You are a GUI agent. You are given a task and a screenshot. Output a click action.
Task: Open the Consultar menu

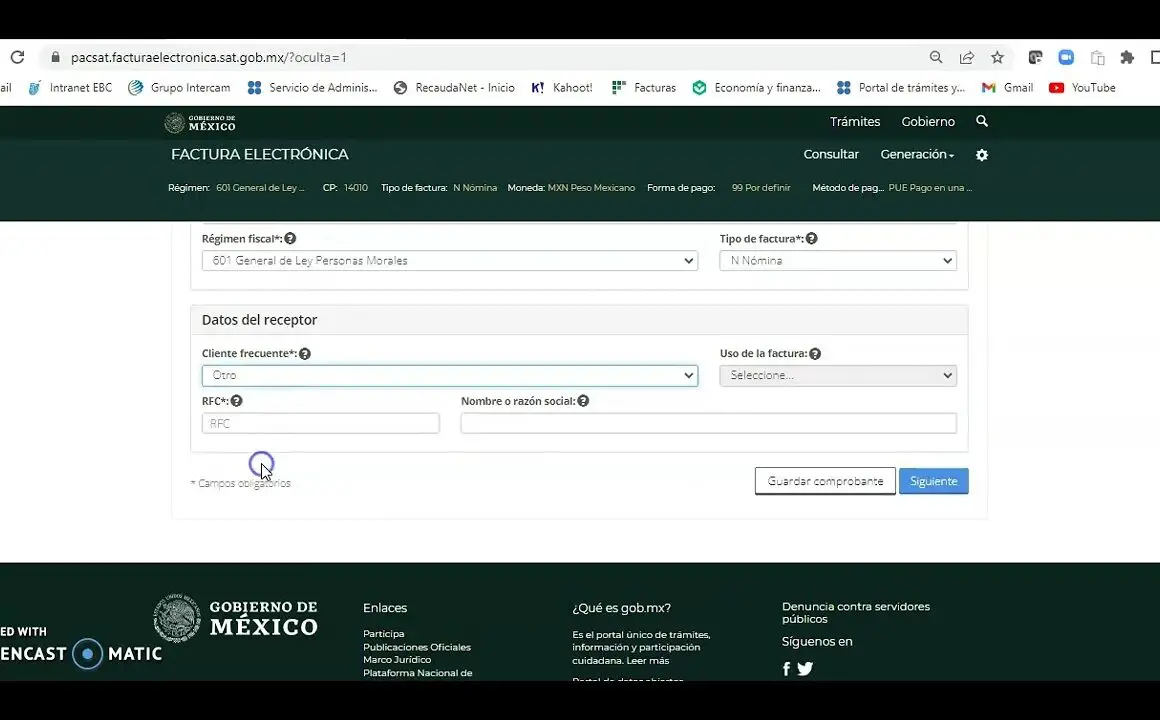point(831,154)
